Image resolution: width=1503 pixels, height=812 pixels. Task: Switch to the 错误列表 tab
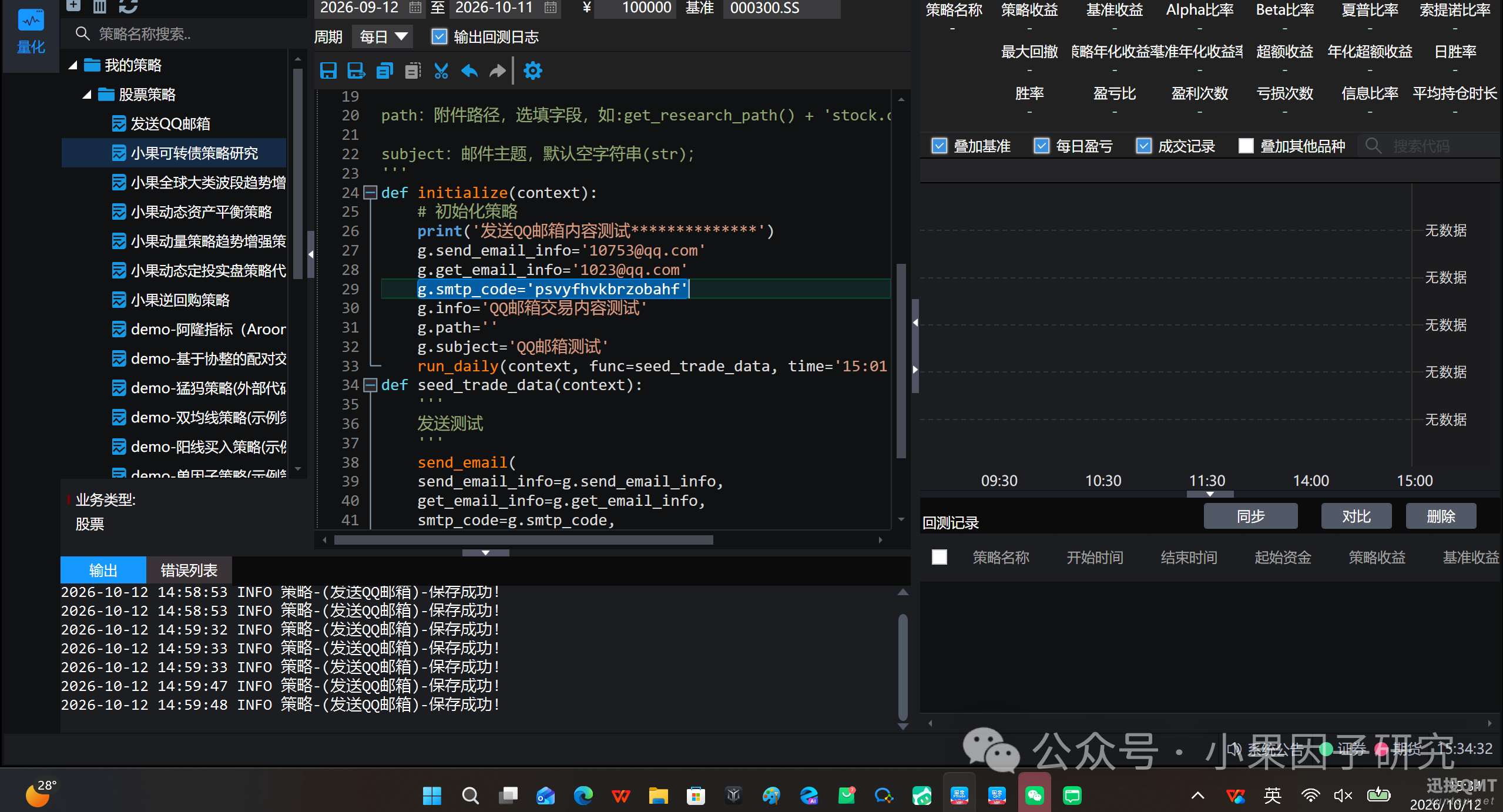189,570
